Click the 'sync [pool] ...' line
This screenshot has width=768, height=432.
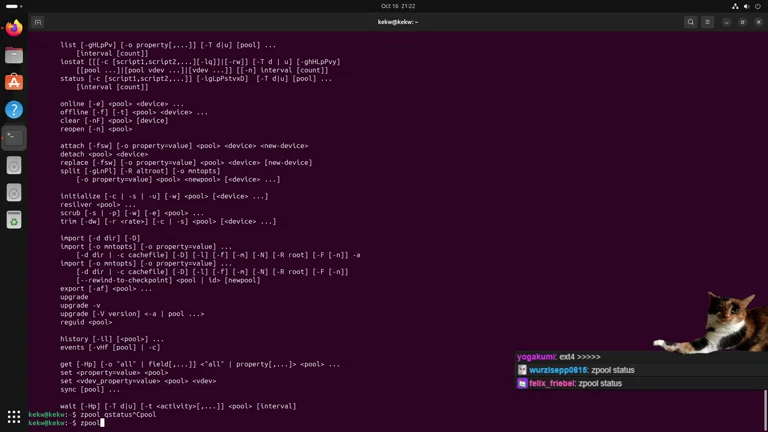point(90,389)
